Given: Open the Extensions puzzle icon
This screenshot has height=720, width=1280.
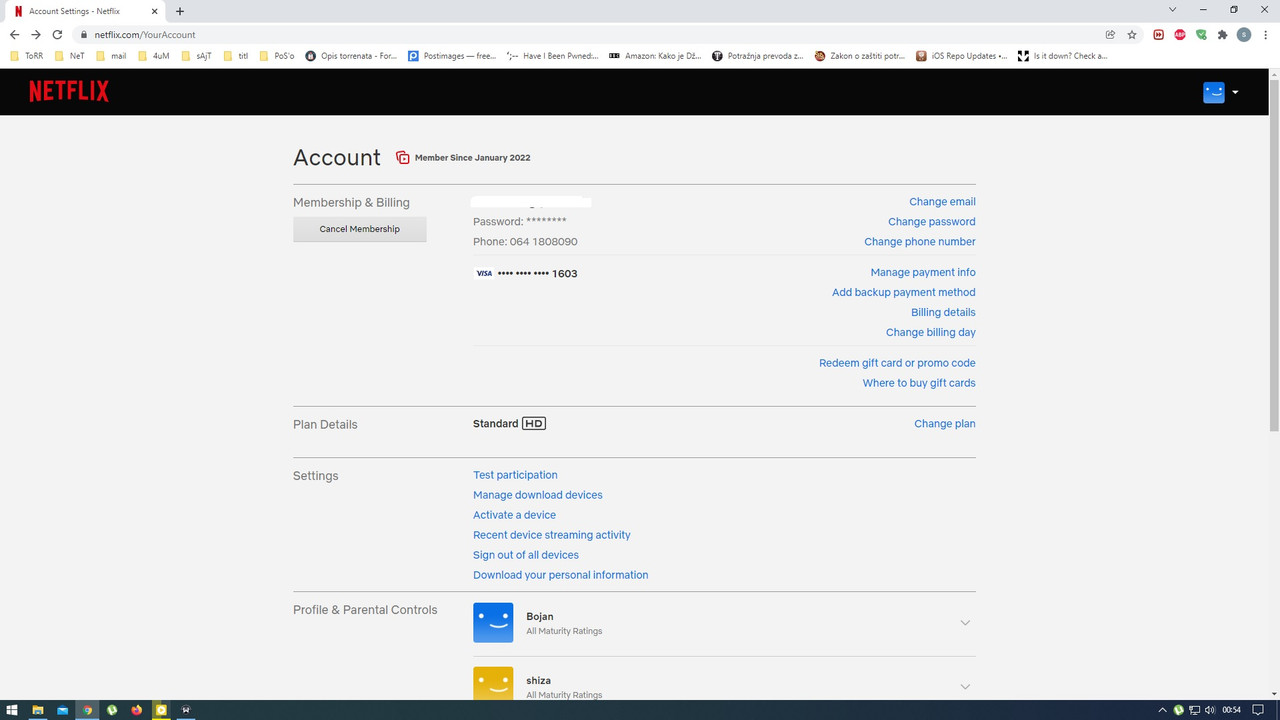Looking at the screenshot, I should 1222,34.
